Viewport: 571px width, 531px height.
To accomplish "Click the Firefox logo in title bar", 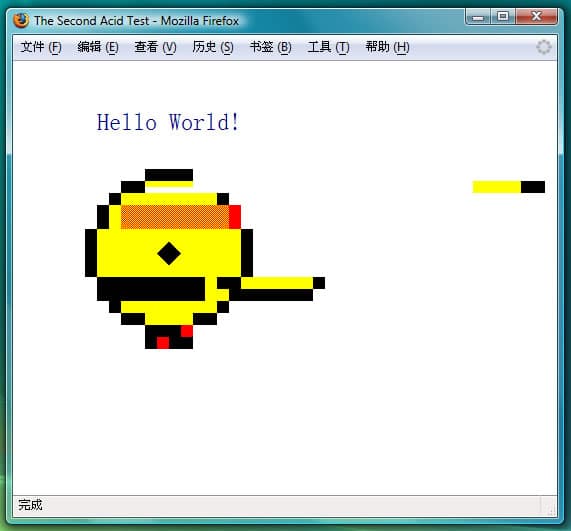I will pyautogui.click(x=21, y=20).
